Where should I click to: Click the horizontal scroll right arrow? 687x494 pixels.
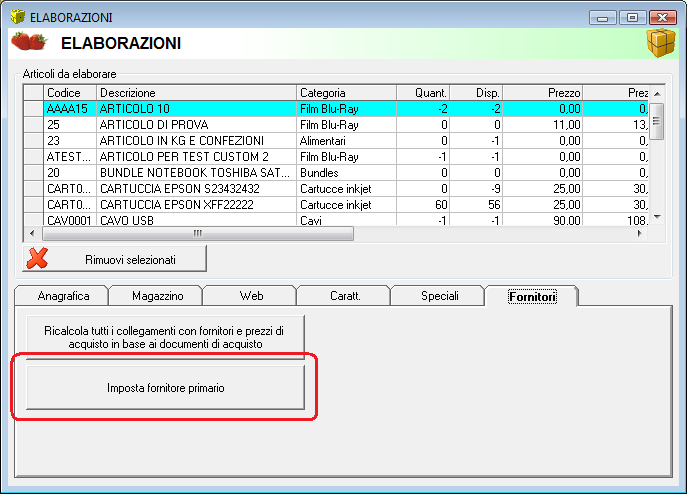pyautogui.click(x=640, y=234)
